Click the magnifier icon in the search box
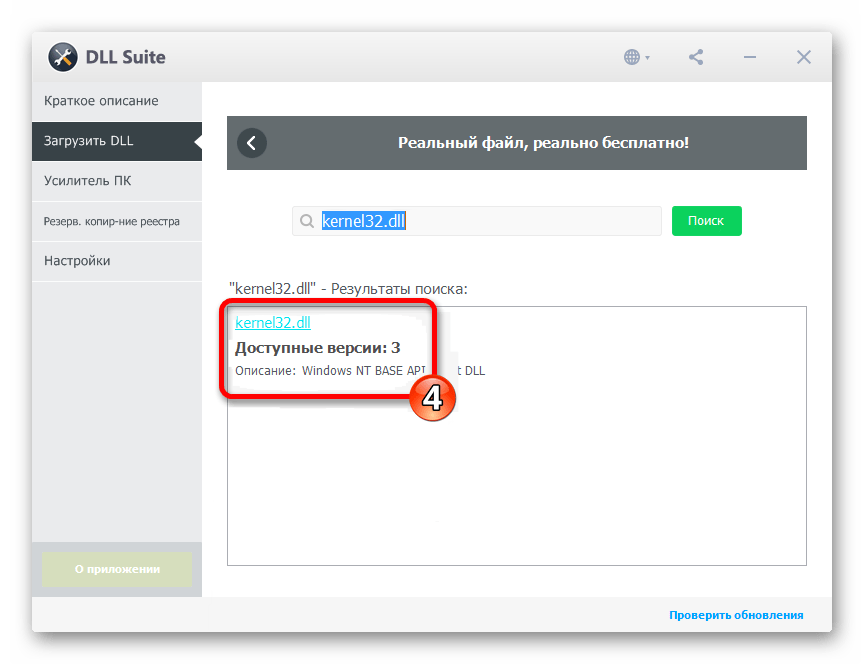The width and height of the screenshot is (864, 664). click(x=306, y=221)
